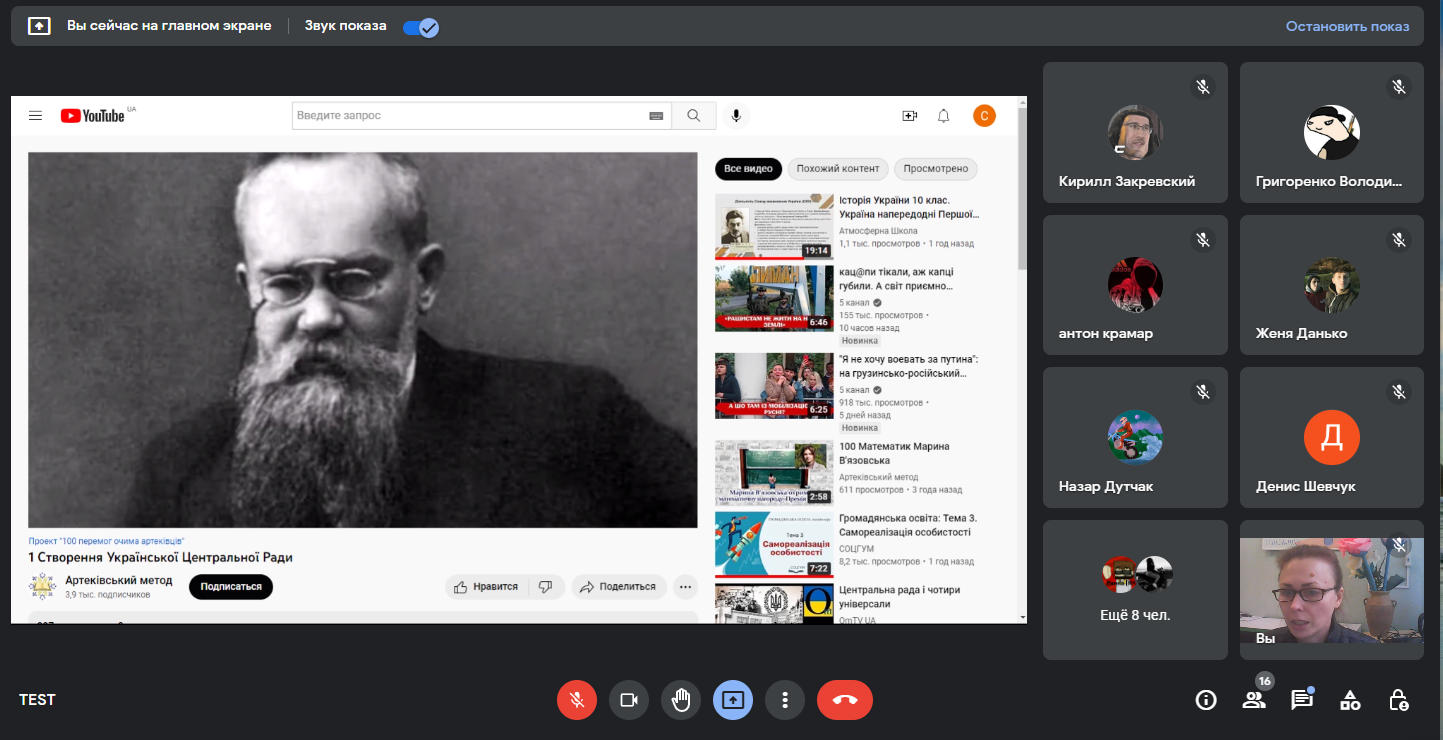This screenshot has width=1443, height=740.
Task: Click the main video player image
Action: 362,340
